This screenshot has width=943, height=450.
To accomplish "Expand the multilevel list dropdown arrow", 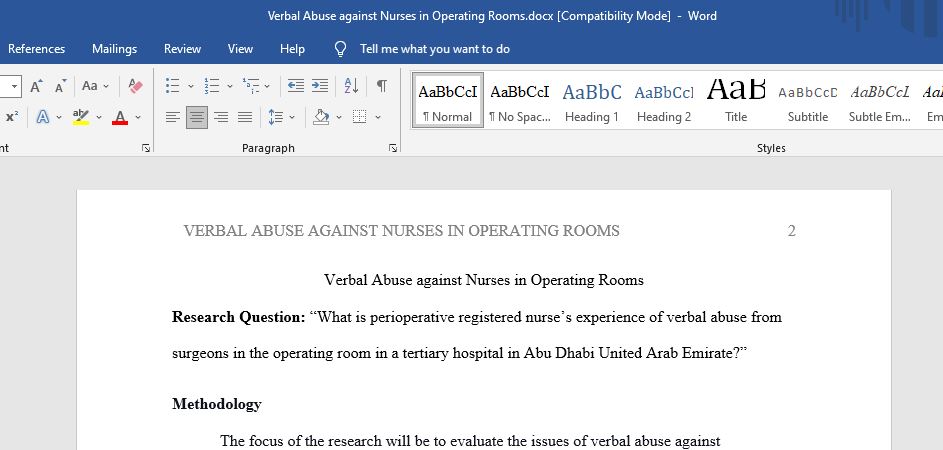I will (267, 87).
